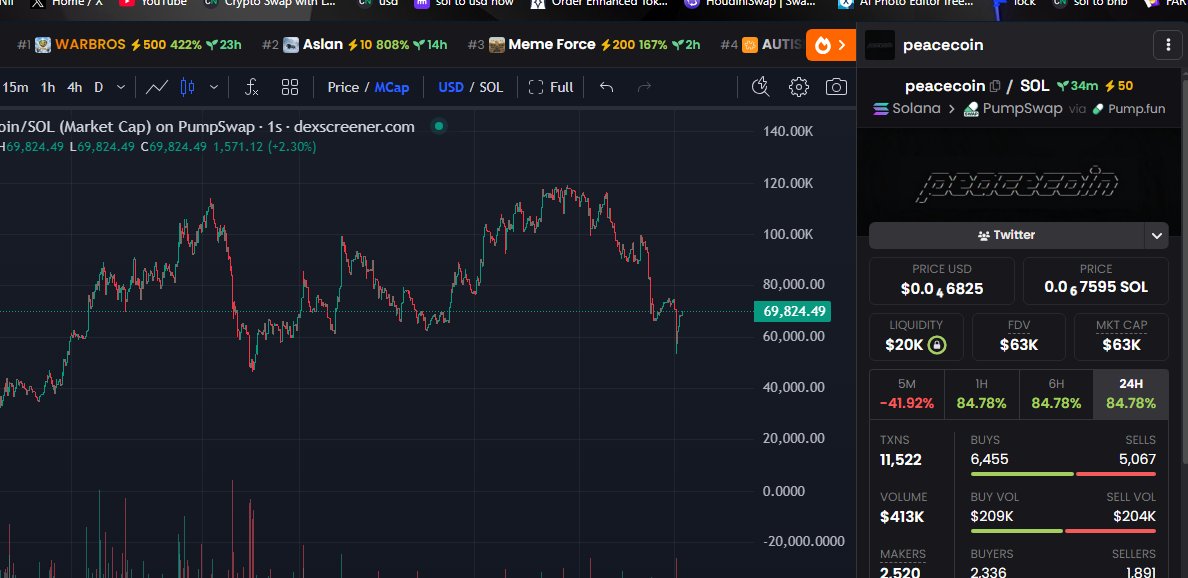Select the 6H stats tab
Image resolution: width=1188 pixels, height=578 pixels.
pos(1056,394)
